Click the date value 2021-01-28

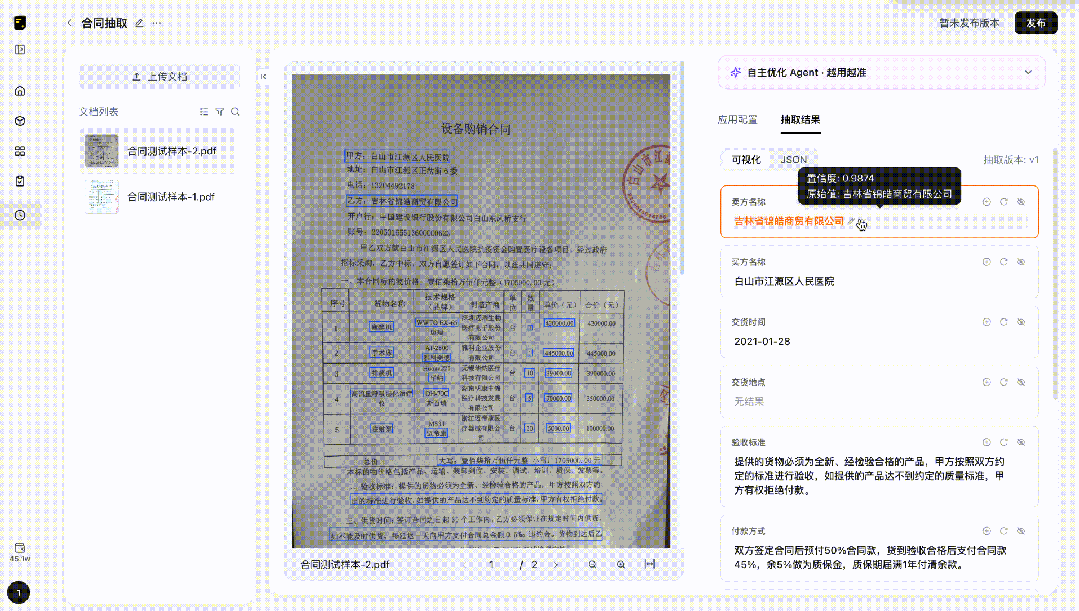tap(762, 341)
